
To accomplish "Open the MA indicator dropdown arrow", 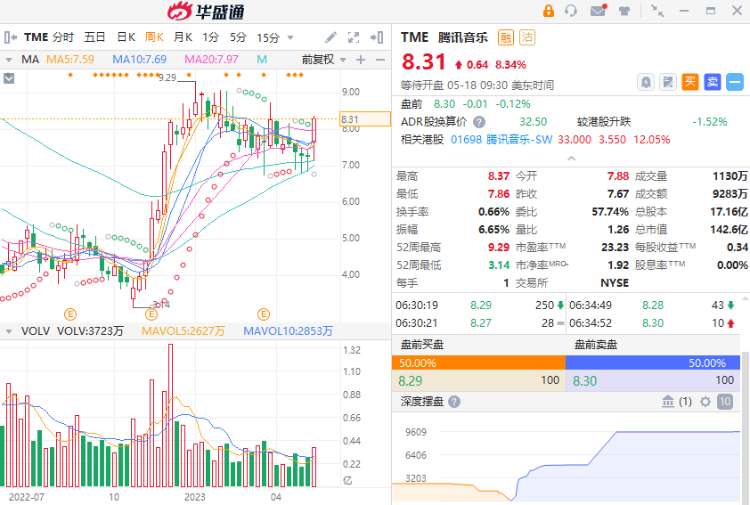I will tap(8, 60).
